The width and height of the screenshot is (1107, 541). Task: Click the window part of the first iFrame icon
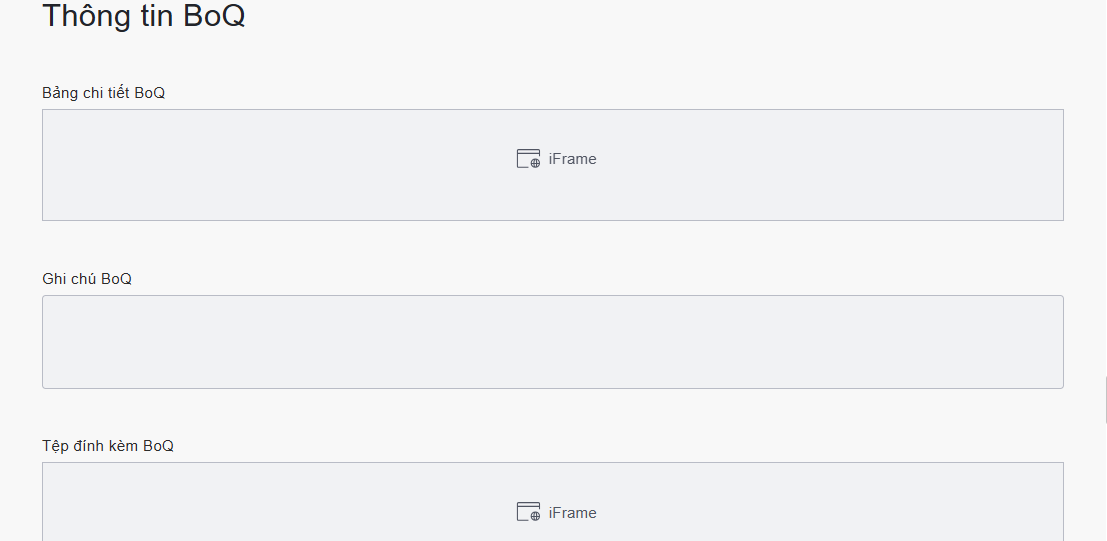click(523, 156)
